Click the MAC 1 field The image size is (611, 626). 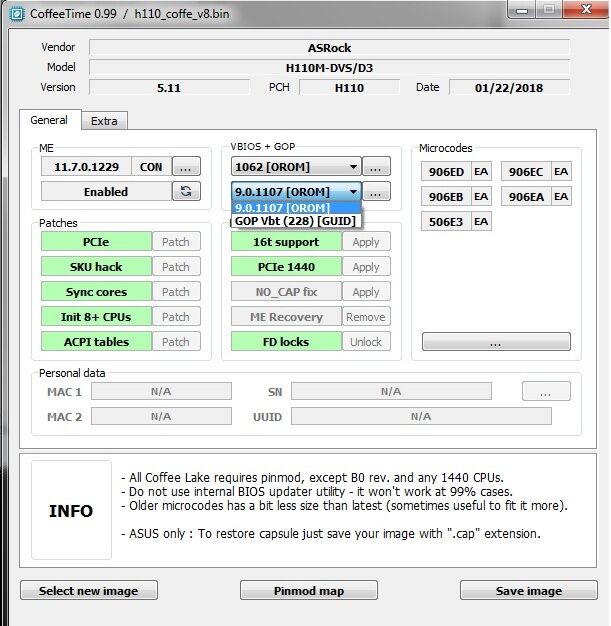click(161, 391)
